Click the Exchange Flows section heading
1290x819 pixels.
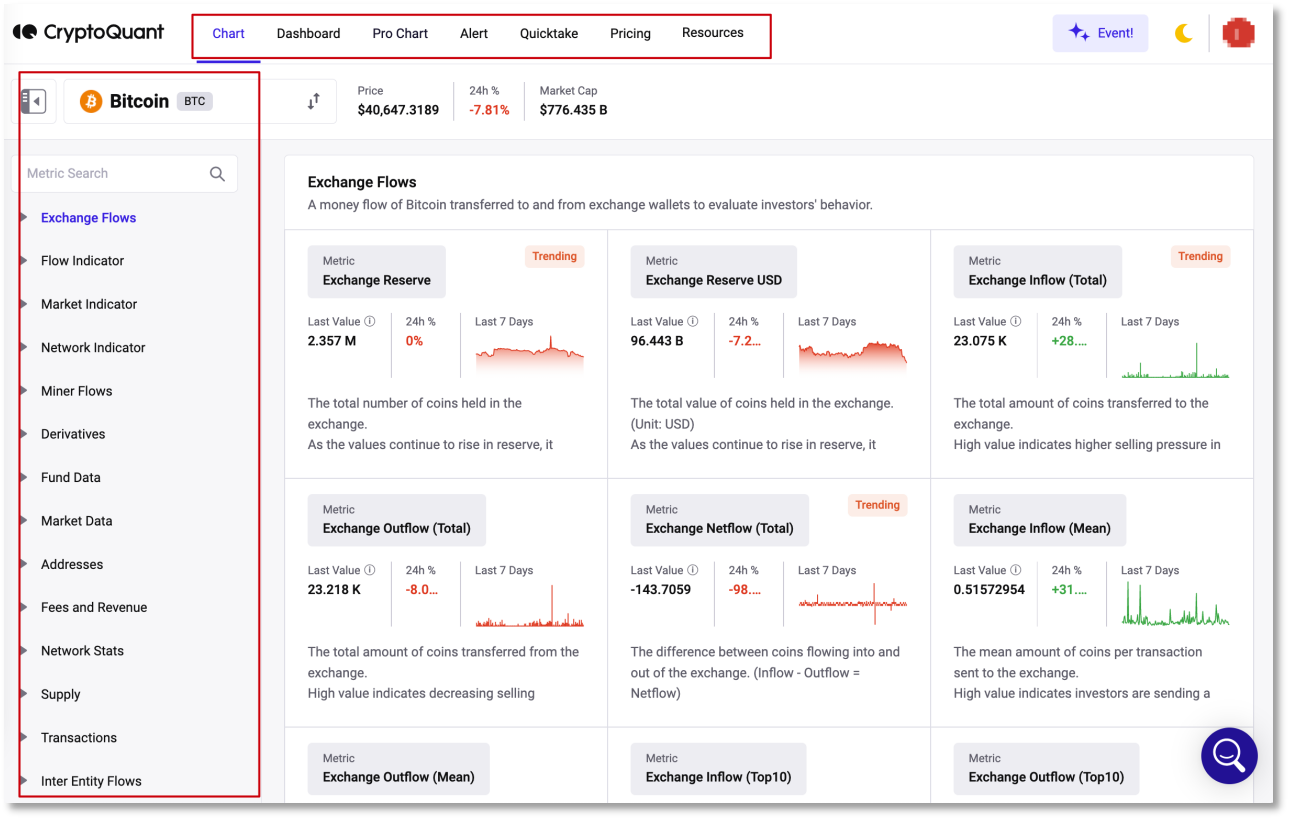(x=362, y=182)
